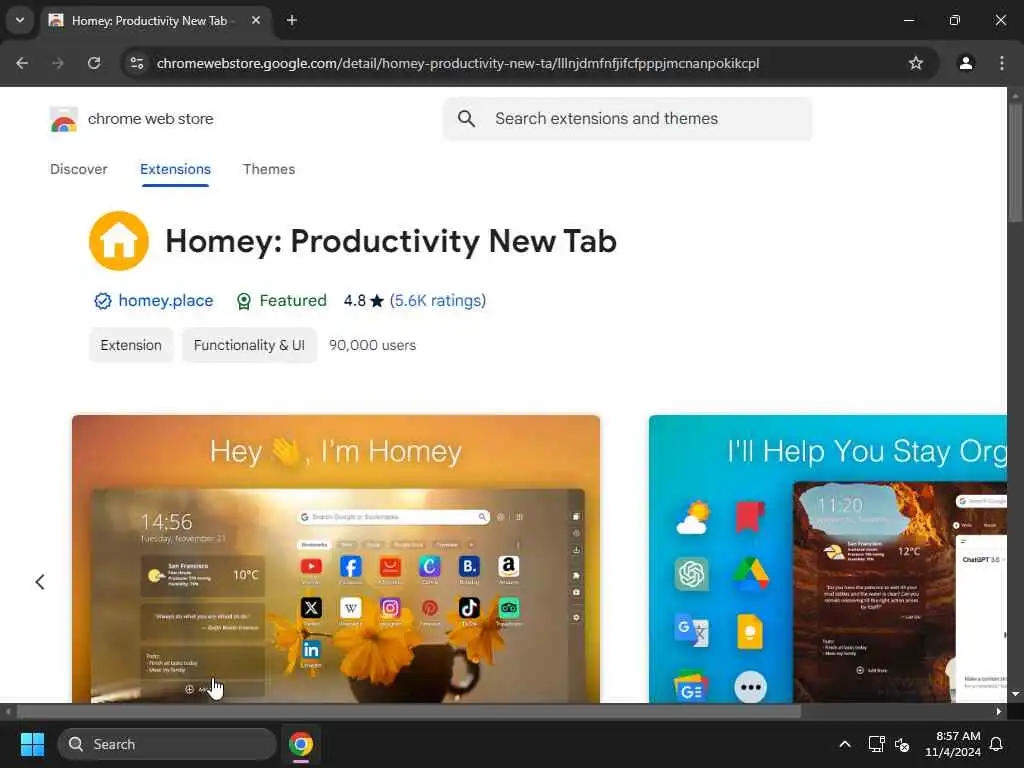The height and width of the screenshot is (768, 1024).
Task: Click Chrome icon in taskbar
Action: pyautogui.click(x=301, y=744)
